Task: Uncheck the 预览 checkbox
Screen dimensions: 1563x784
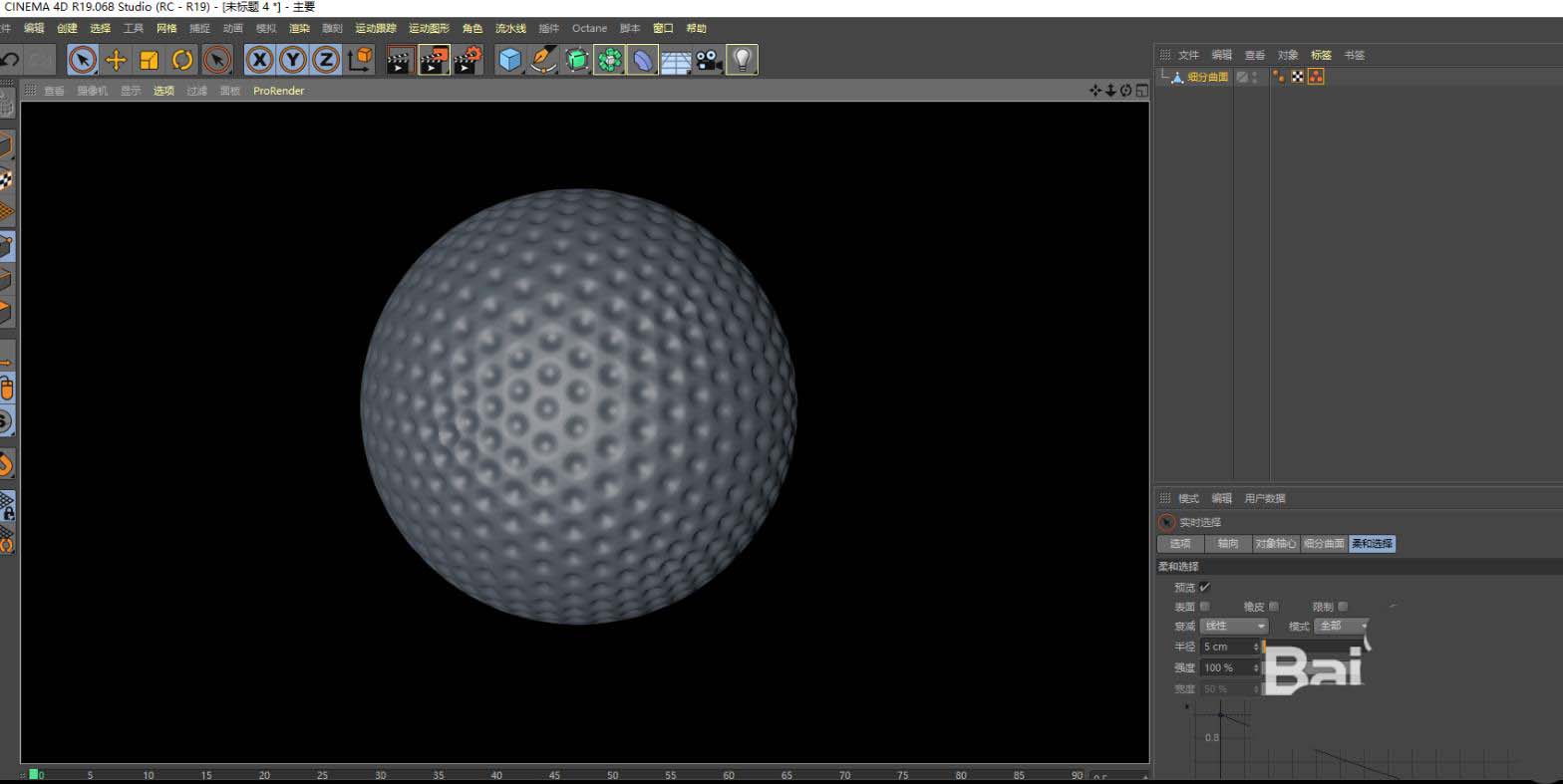Action: coord(1205,587)
